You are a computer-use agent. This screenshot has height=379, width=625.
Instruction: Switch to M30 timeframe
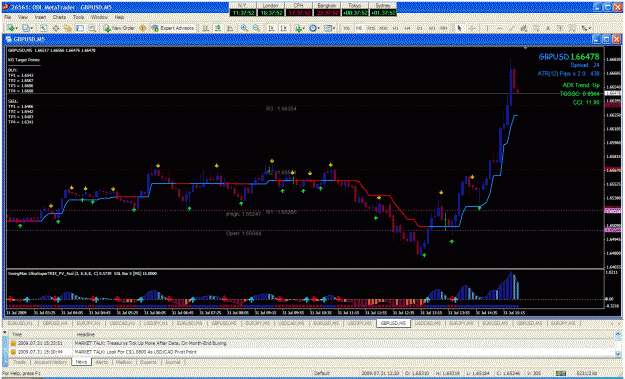pyautogui.click(x=383, y=28)
